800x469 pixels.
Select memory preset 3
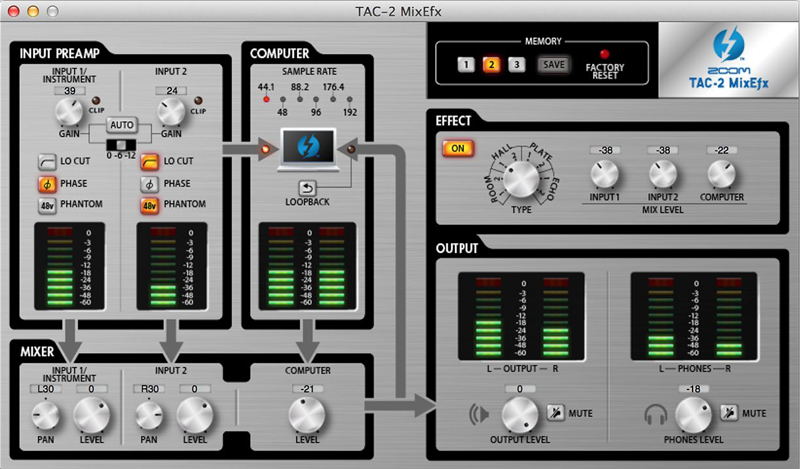click(515, 65)
